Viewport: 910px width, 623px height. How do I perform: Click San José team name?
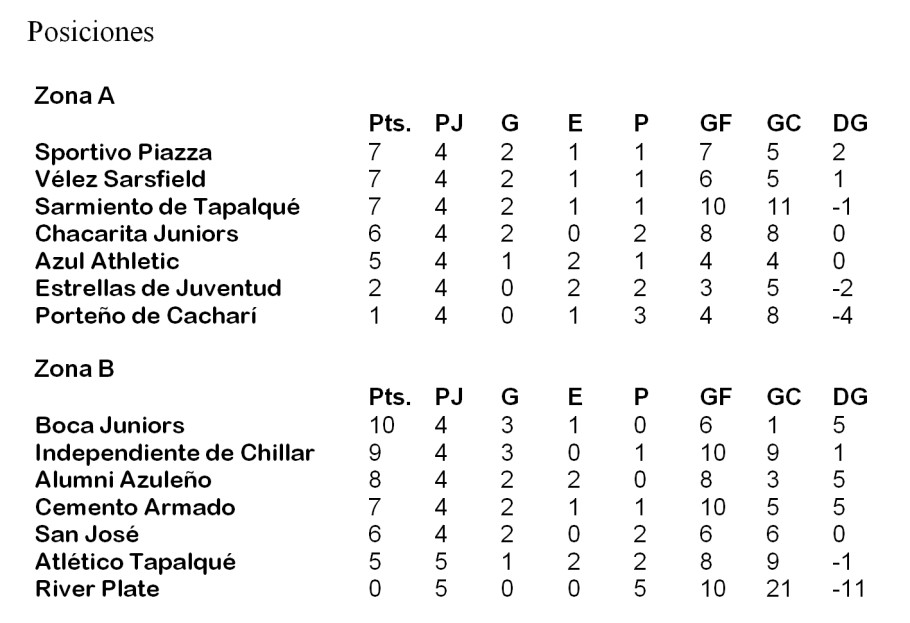(x=87, y=534)
